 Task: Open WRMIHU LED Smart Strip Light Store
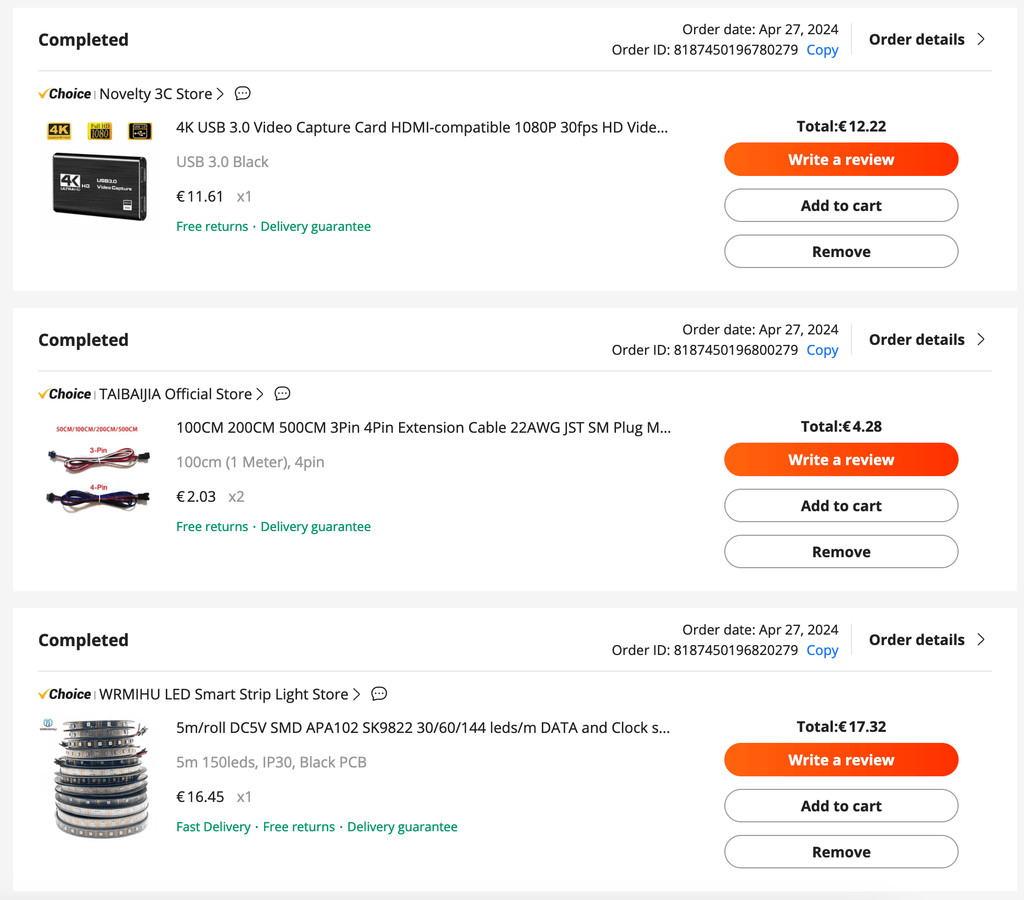click(223, 694)
